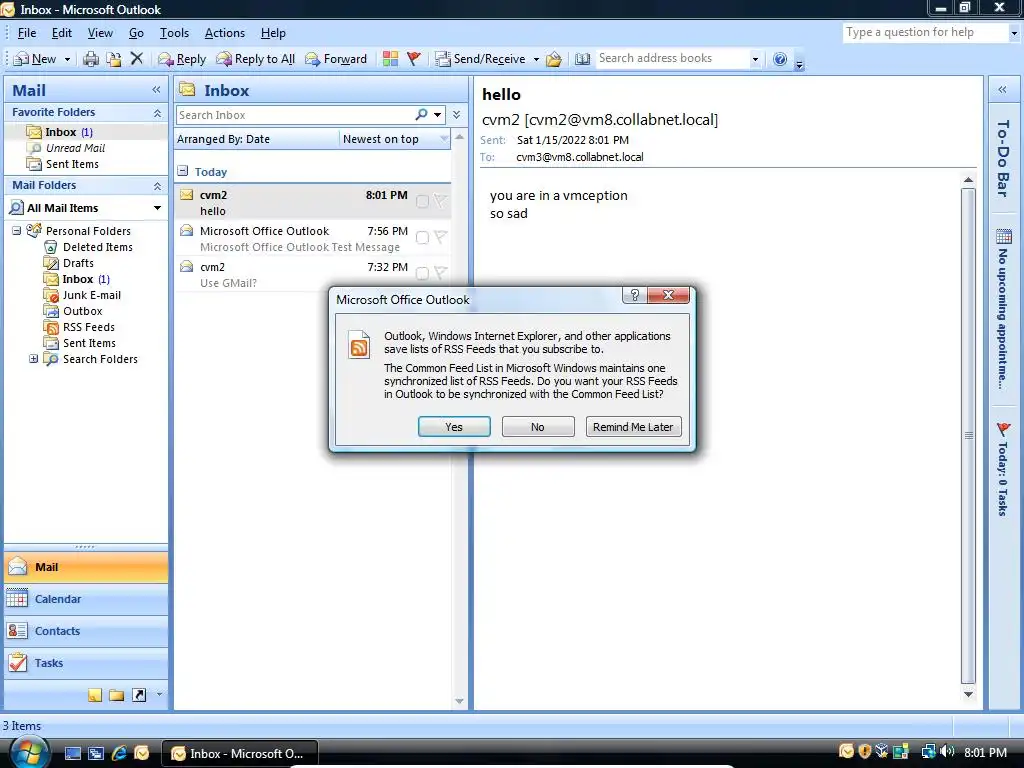This screenshot has height=768, width=1024.
Task: Click the Search Inbox magnifier icon
Action: point(422,115)
